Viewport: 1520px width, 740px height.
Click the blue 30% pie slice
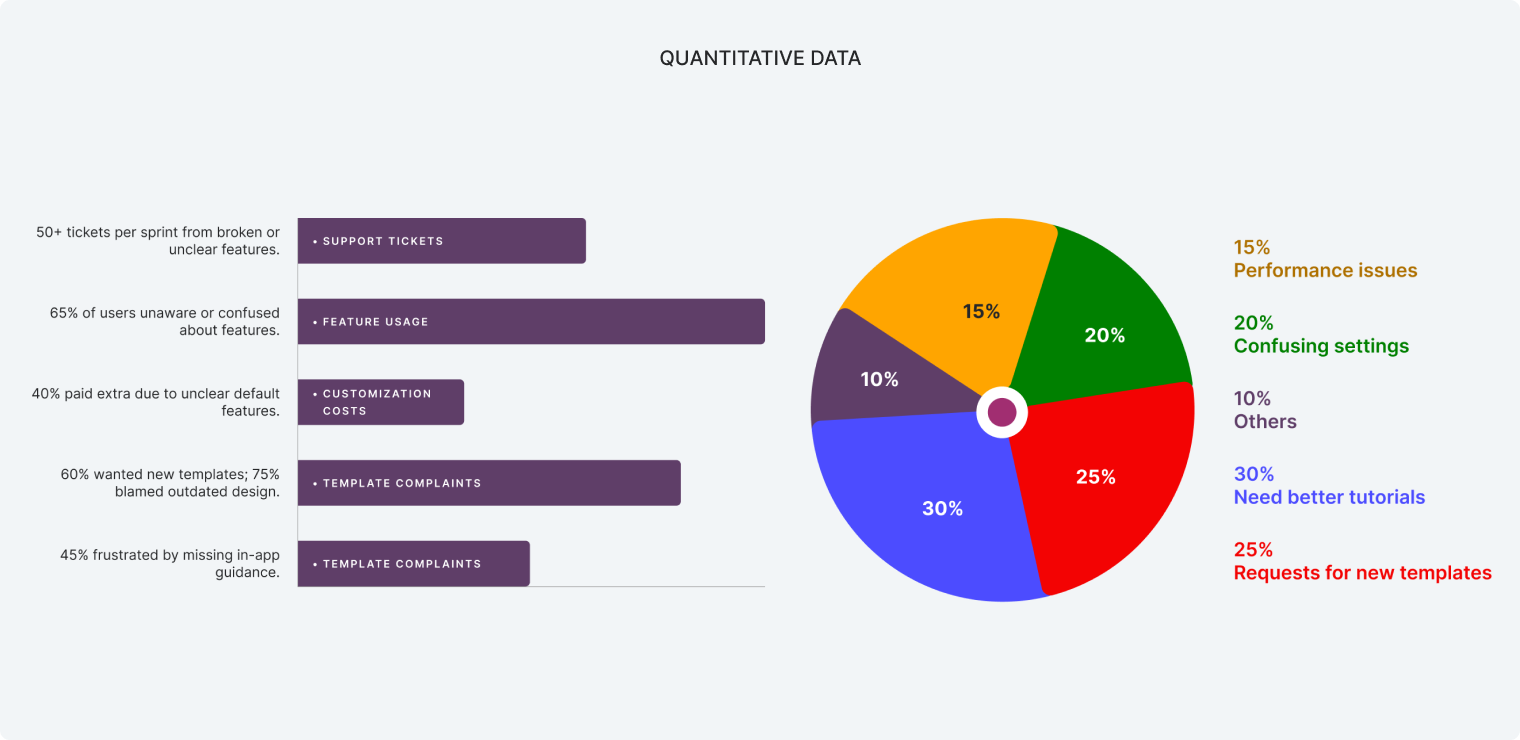(930, 510)
